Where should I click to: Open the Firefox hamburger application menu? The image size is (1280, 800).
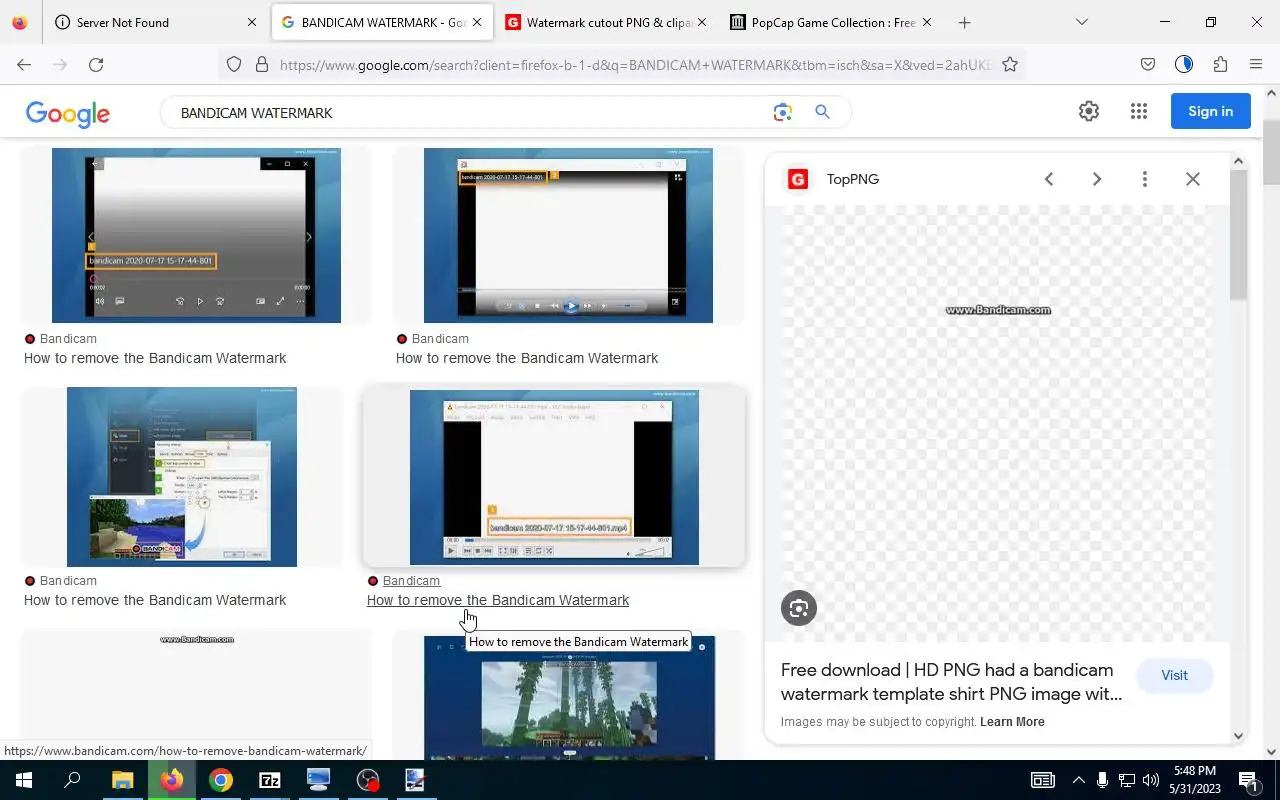pos(1256,64)
